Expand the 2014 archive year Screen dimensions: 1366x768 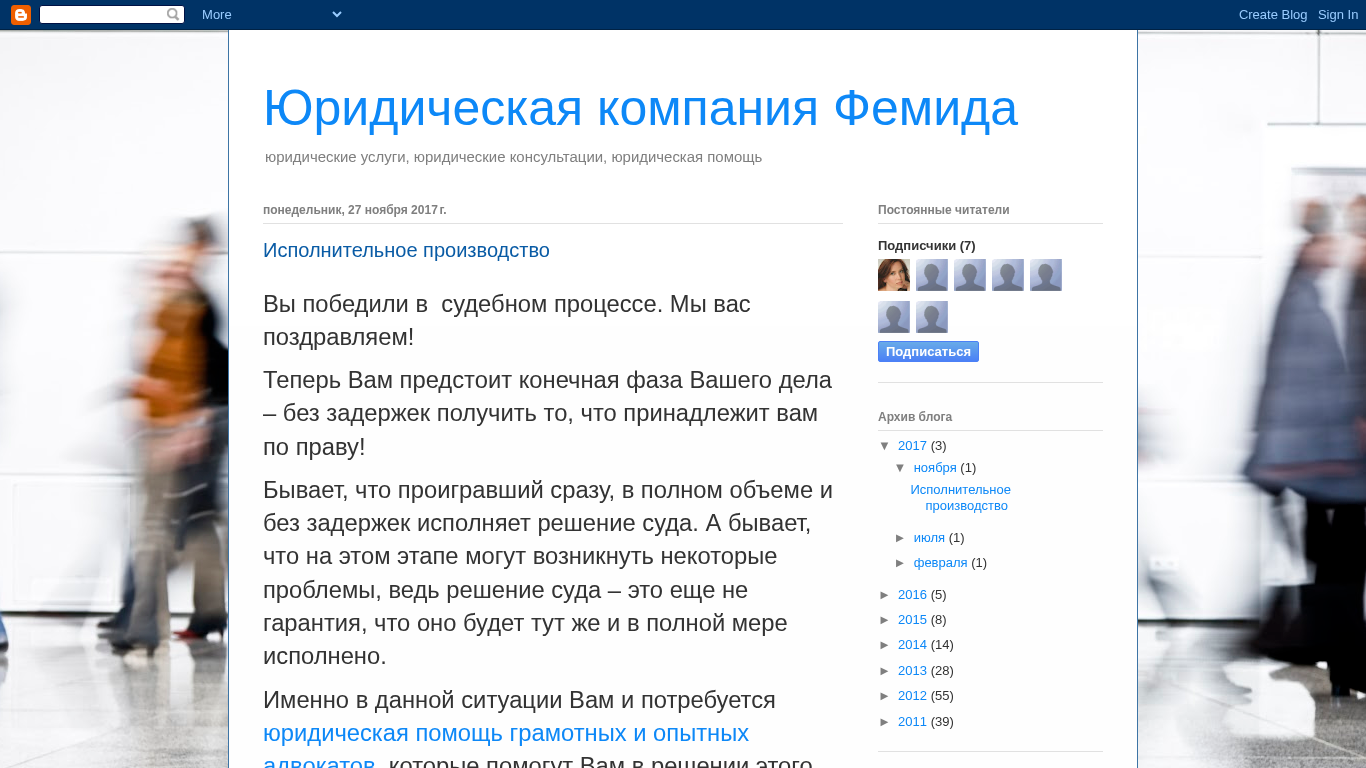pos(885,645)
